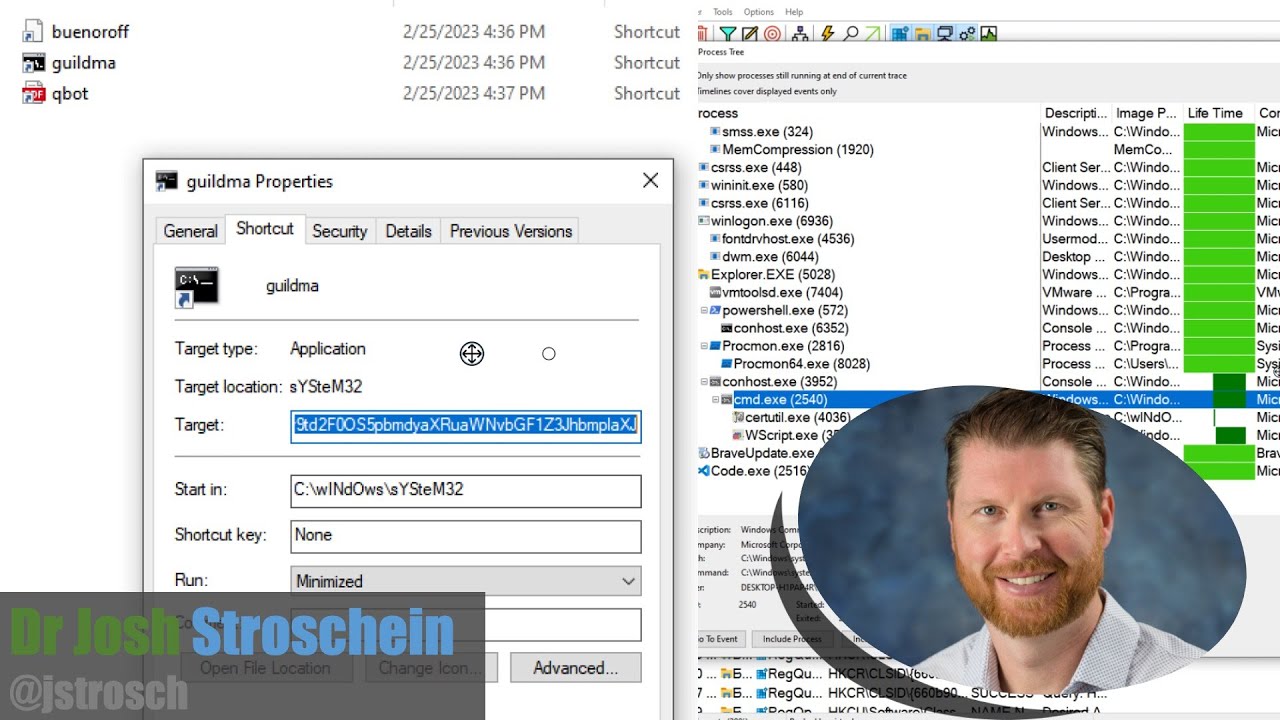The height and width of the screenshot is (720, 1280).
Task: Collapse the Procmon.exe (2816) tree node
Action: [704, 346]
